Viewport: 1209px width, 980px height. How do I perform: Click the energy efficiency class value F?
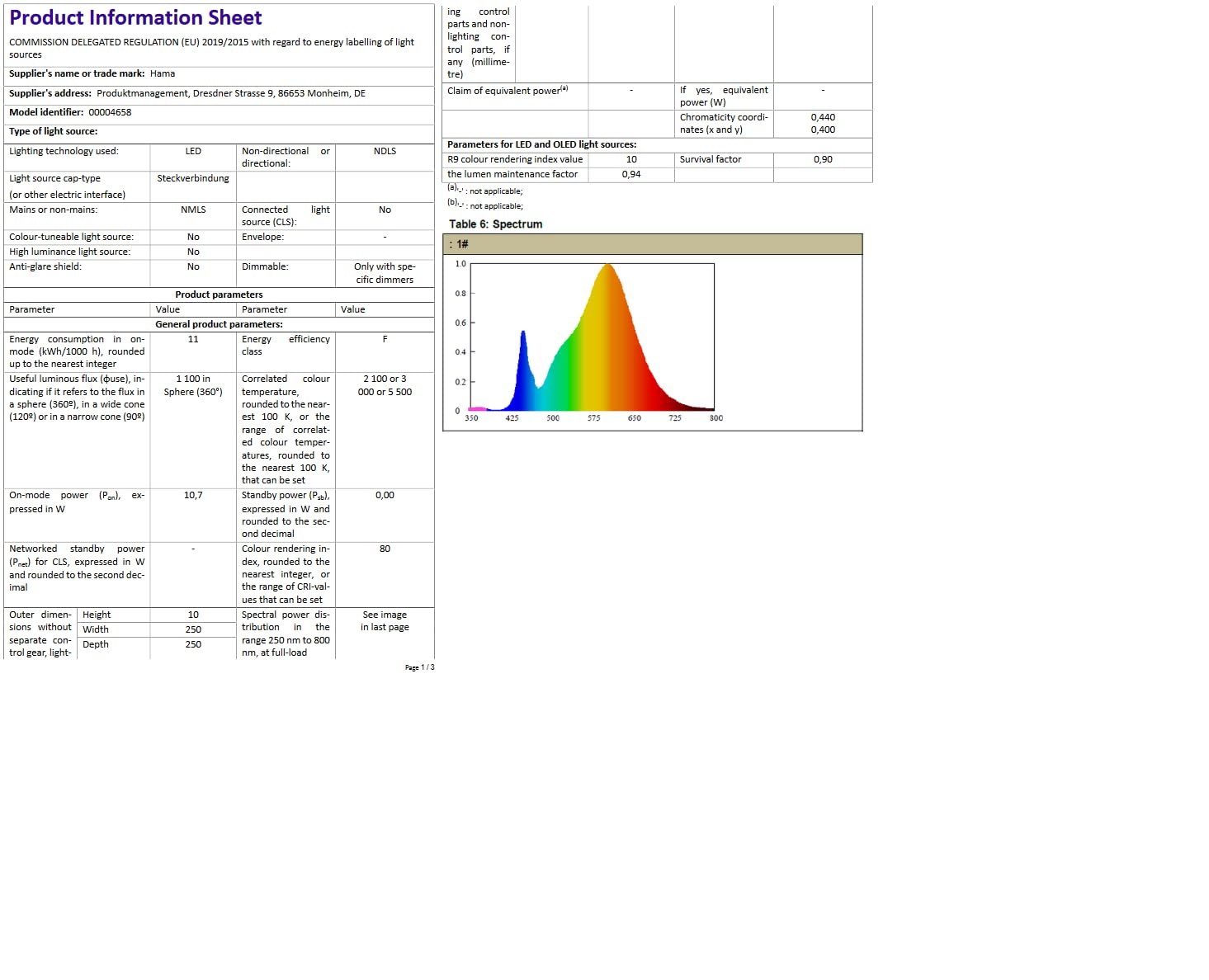385,339
